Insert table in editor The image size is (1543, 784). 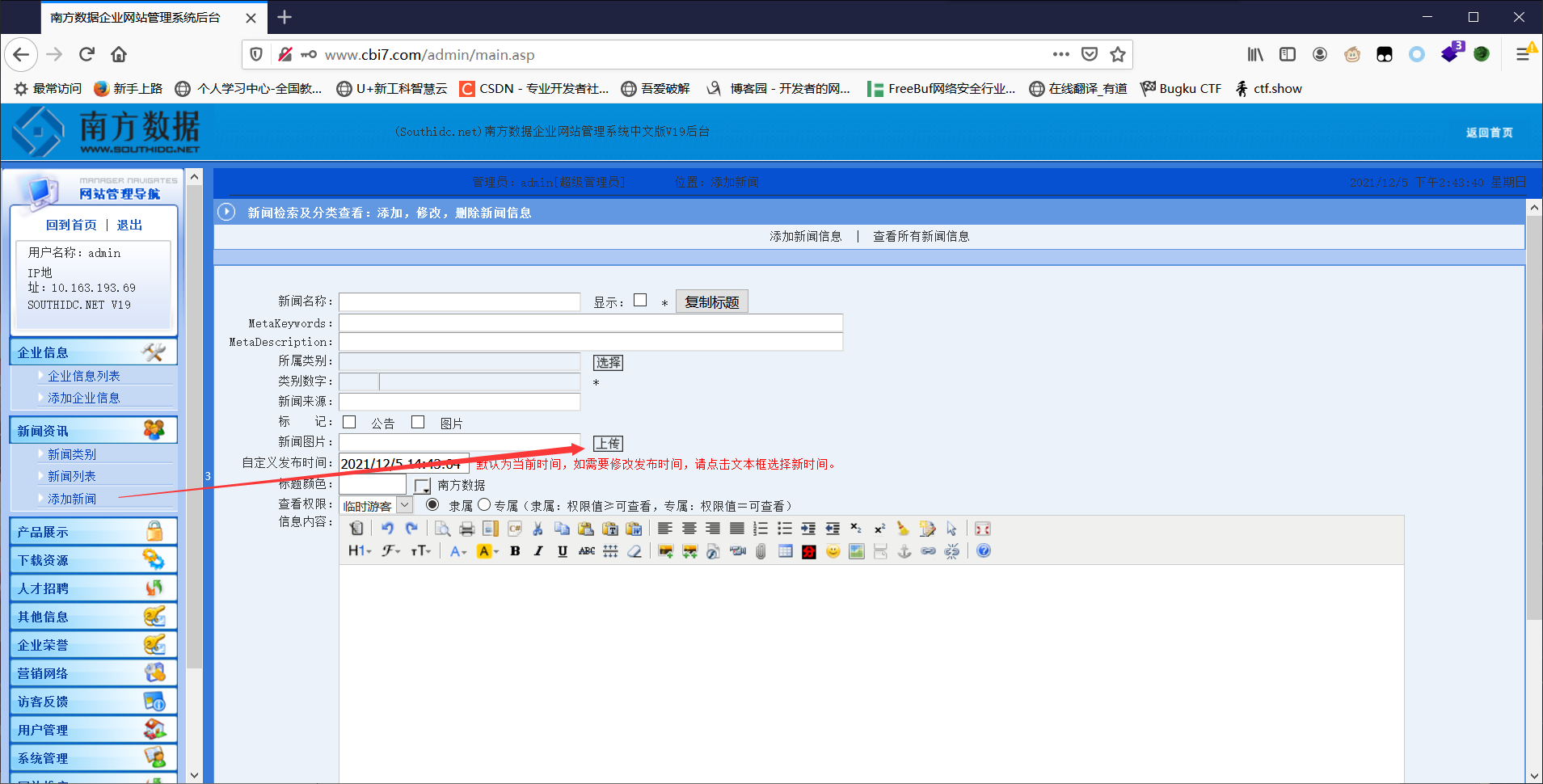click(785, 551)
